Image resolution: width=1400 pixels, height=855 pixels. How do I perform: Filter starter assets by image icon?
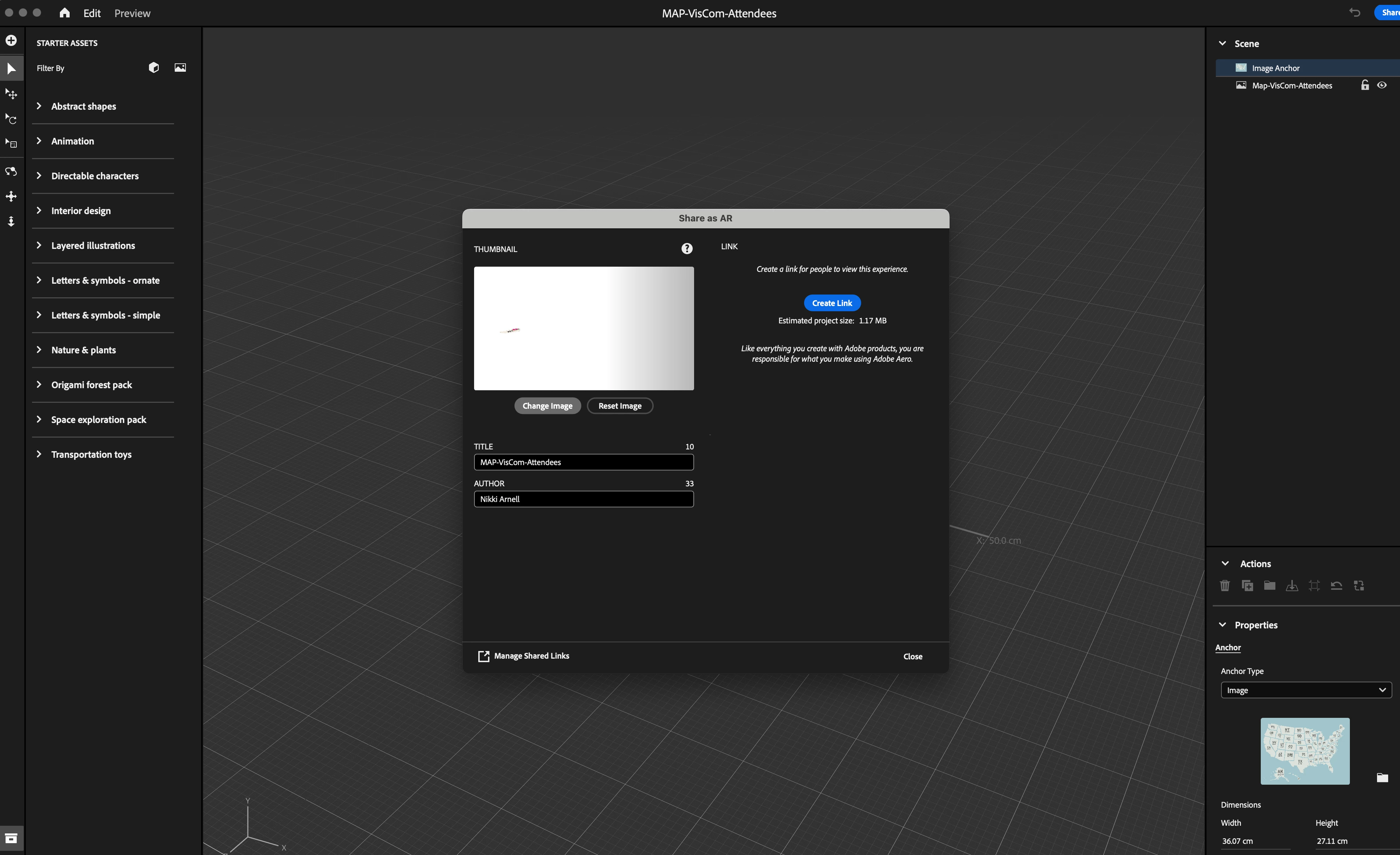click(180, 68)
